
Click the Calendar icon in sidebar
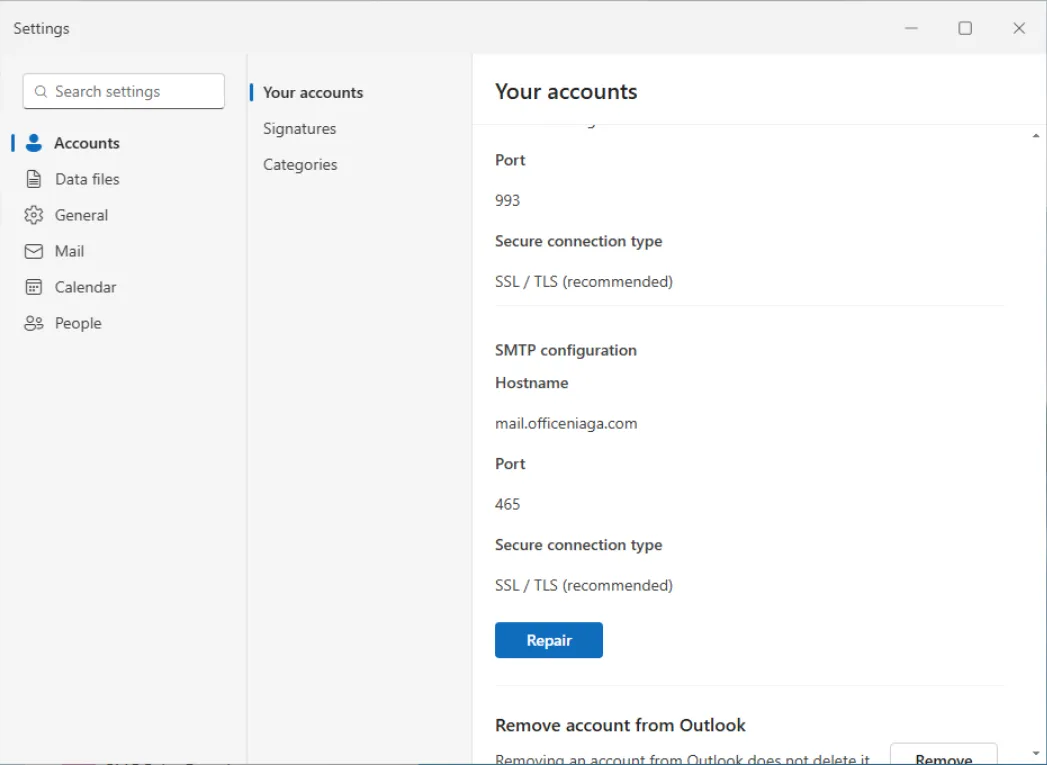33,287
